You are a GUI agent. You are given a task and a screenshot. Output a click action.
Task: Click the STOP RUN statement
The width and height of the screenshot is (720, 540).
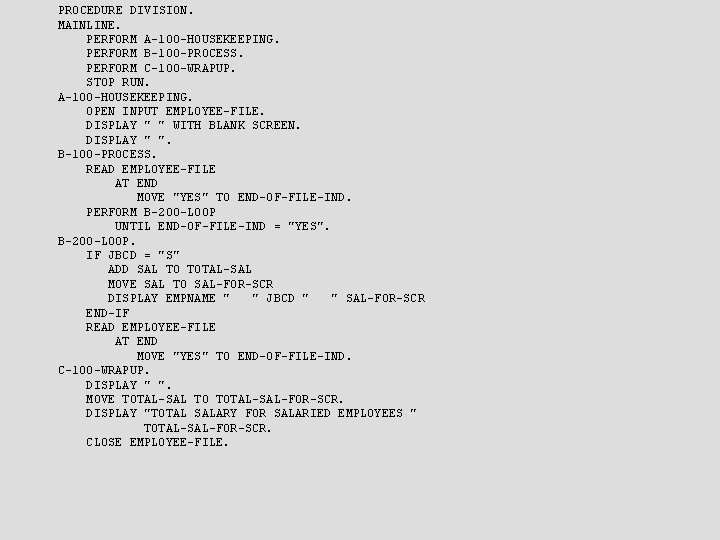[x=118, y=82]
